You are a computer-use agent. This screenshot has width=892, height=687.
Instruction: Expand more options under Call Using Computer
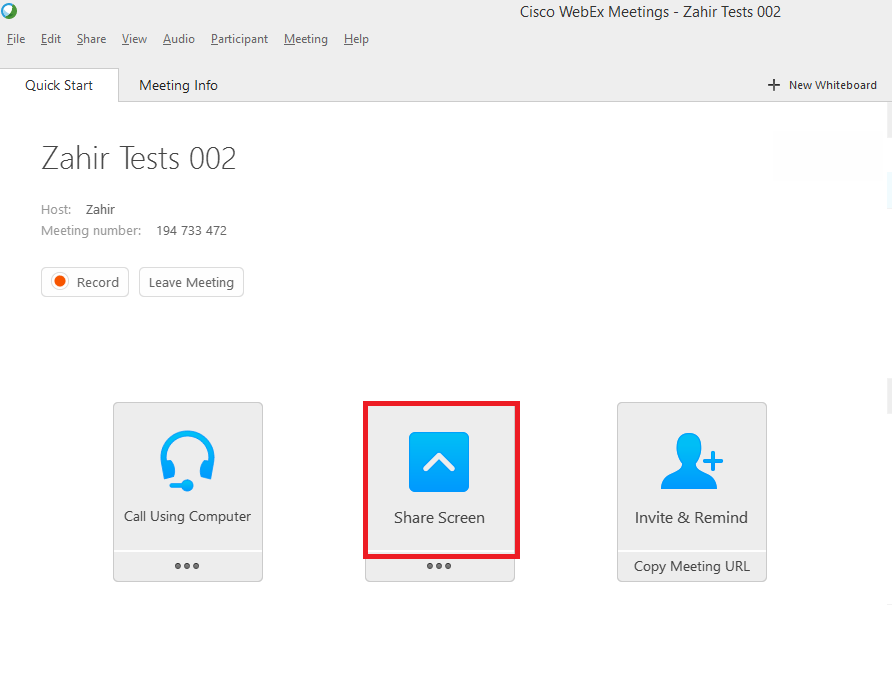187,566
